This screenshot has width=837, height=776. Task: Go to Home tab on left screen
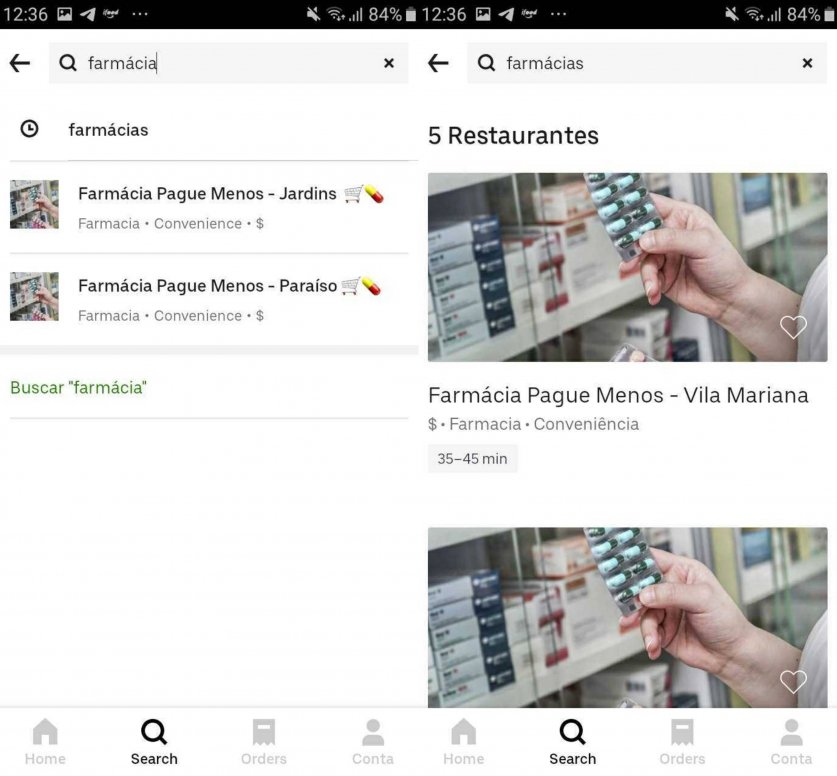coord(45,742)
